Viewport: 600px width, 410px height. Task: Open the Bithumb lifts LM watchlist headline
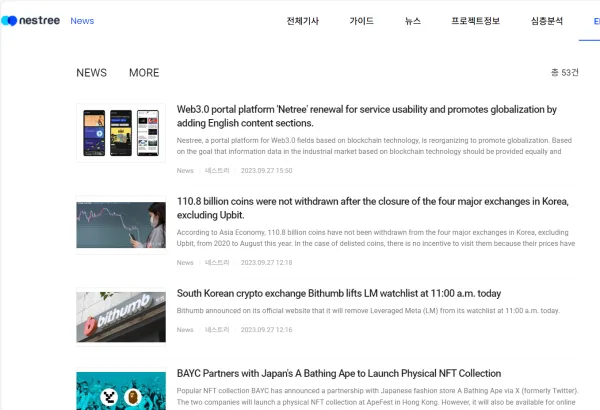click(339, 294)
